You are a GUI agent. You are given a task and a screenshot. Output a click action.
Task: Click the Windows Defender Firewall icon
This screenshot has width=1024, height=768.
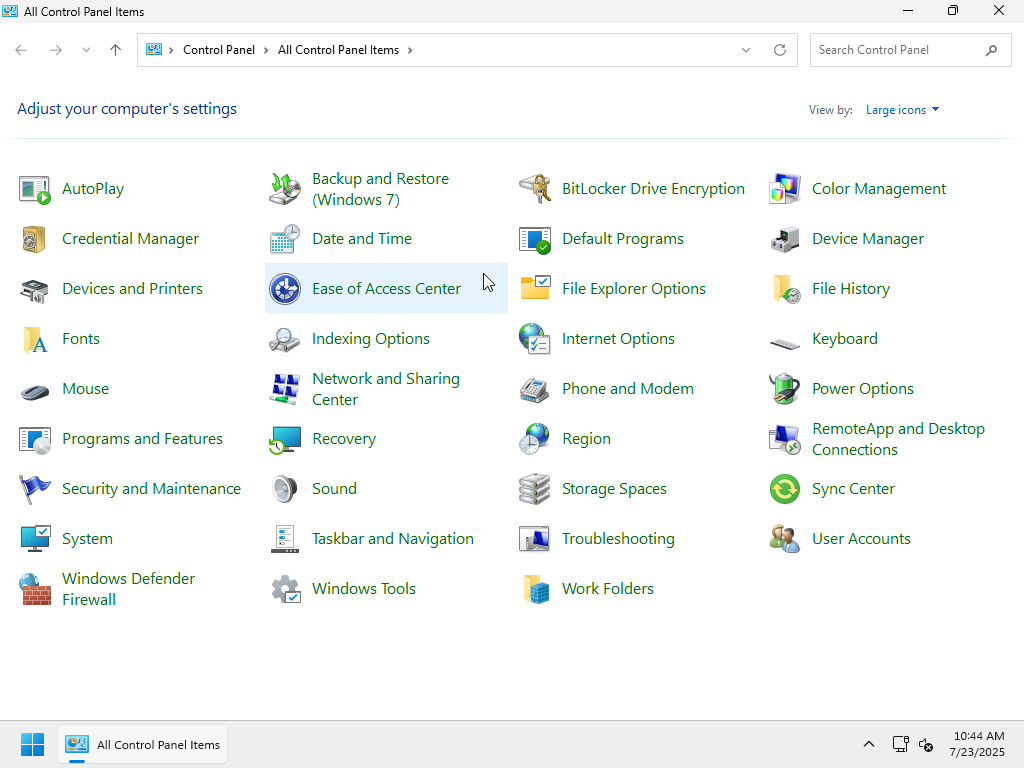point(35,589)
